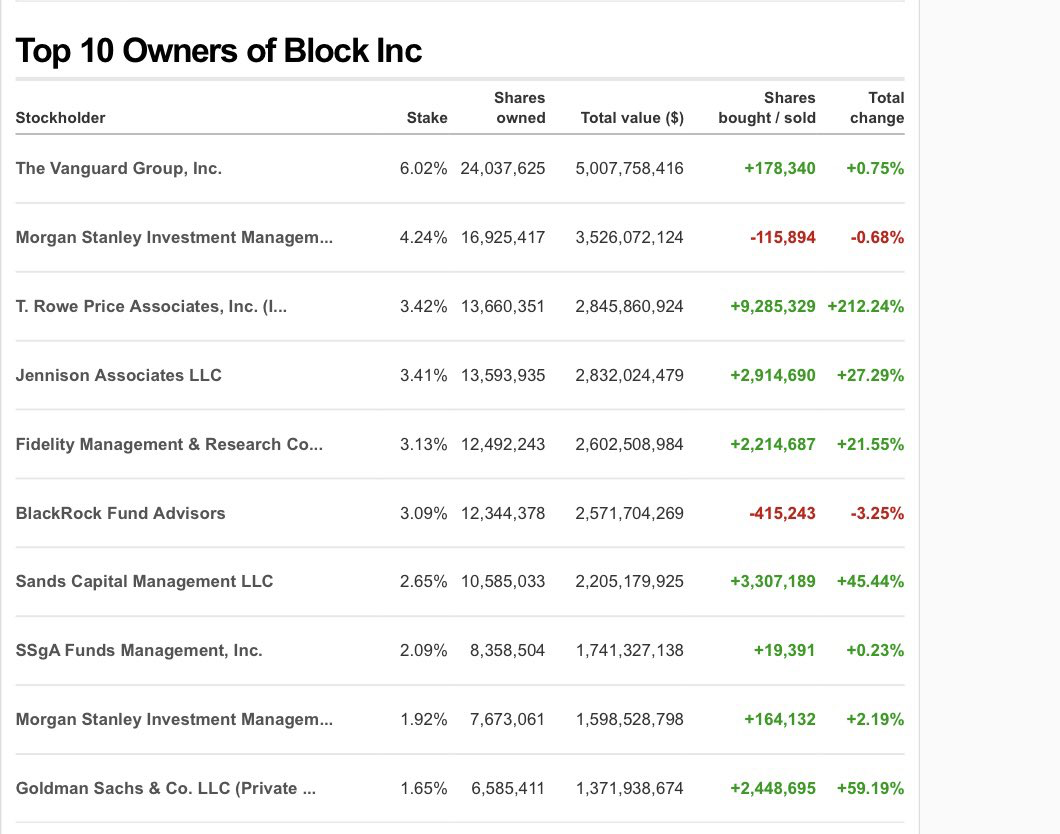Click 'SSgA Funds Management, Inc.' name

139,650
